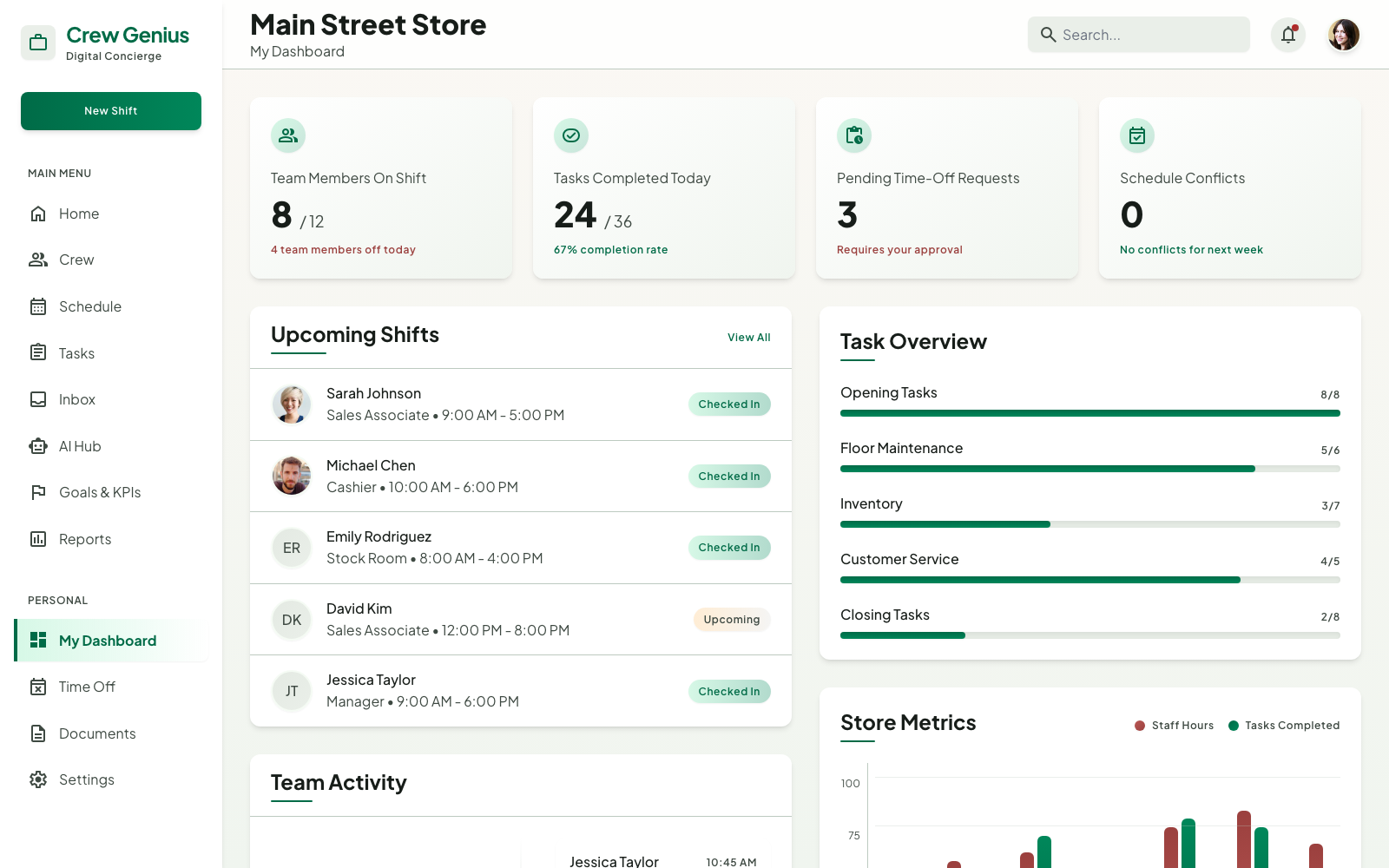
Task: Click the Inbox tray icon
Action: point(38,399)
